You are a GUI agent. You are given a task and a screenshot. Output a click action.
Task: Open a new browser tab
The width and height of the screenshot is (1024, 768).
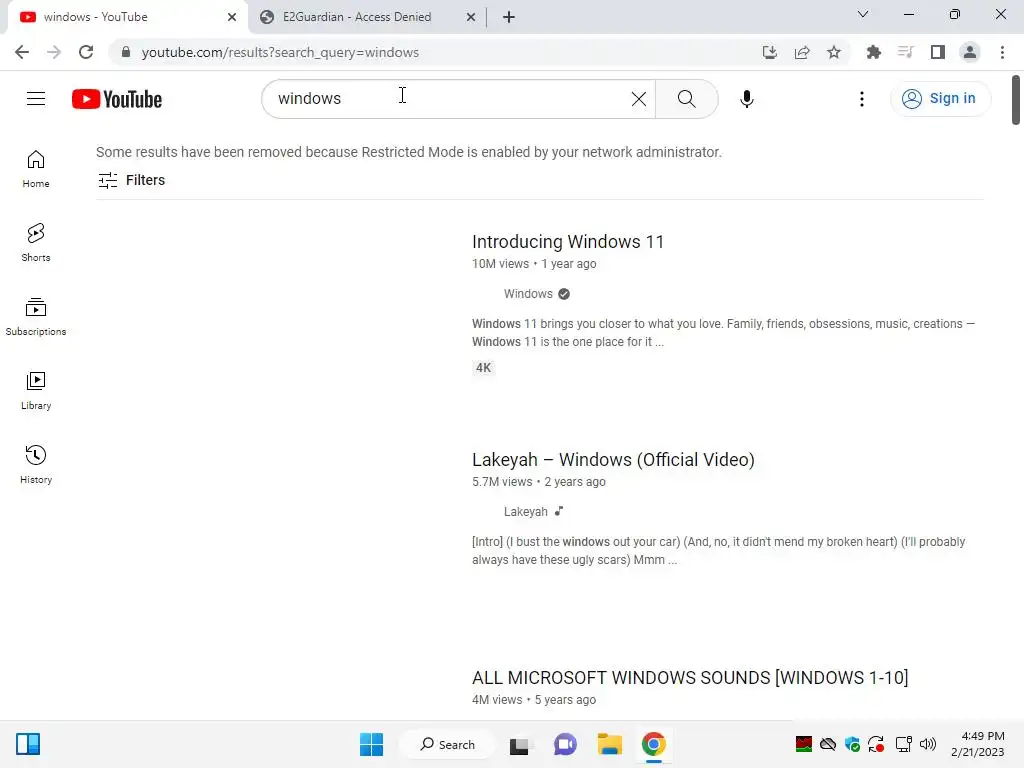[x=509, y=17]
